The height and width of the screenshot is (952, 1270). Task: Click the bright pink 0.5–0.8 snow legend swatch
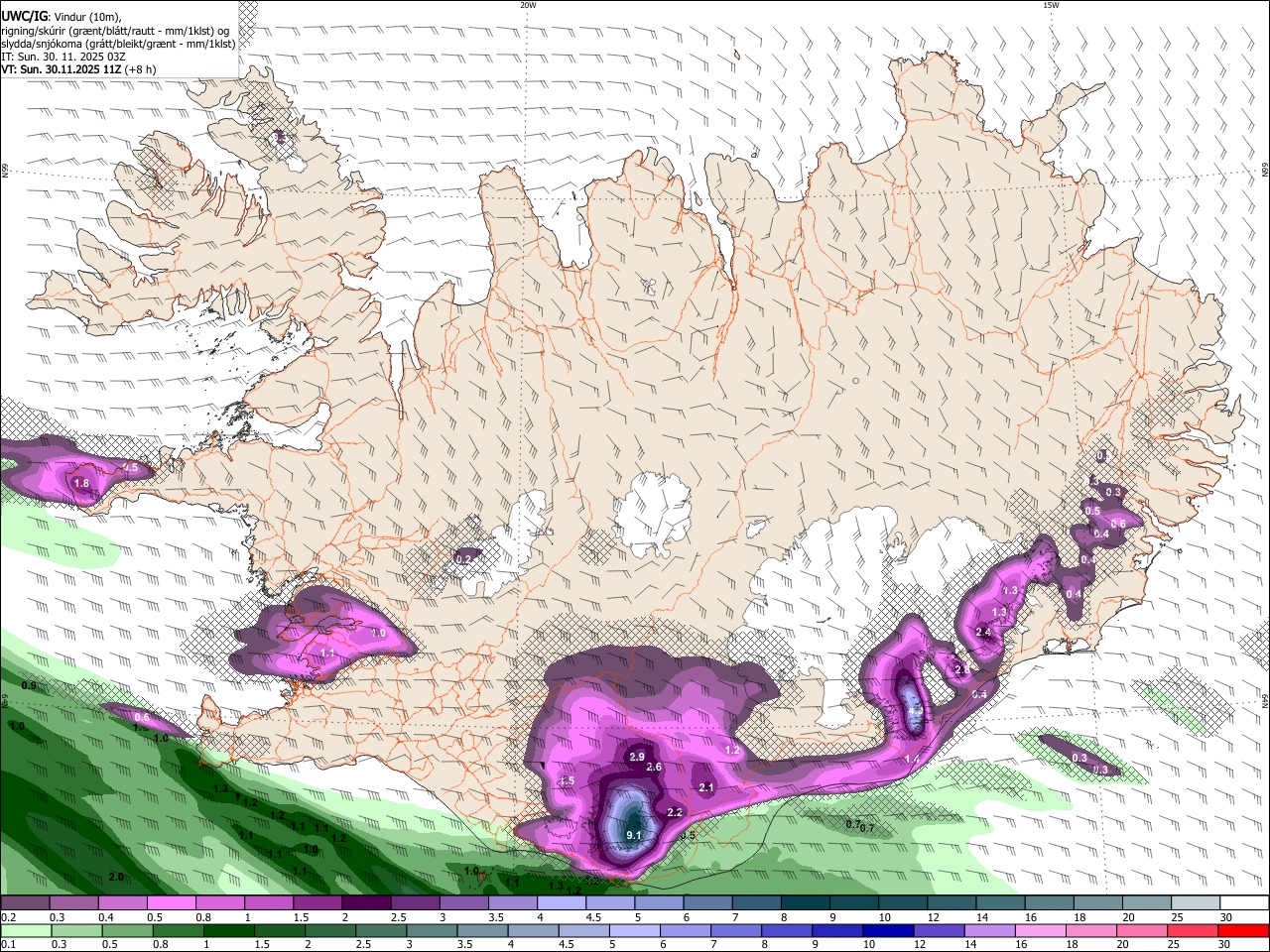point(171,902)
